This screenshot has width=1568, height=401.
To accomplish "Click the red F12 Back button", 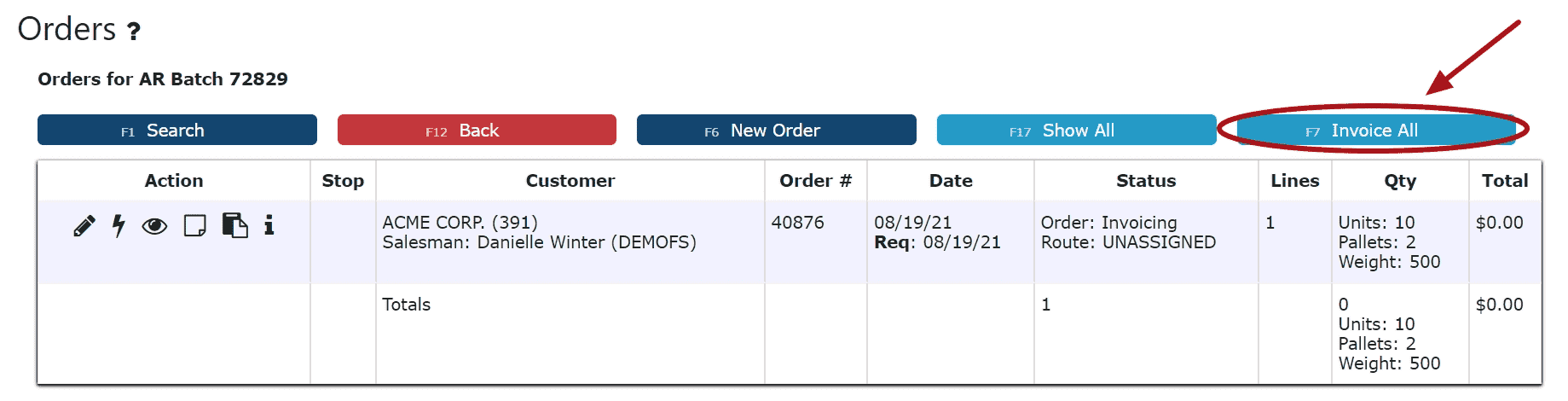I will 477,130.
